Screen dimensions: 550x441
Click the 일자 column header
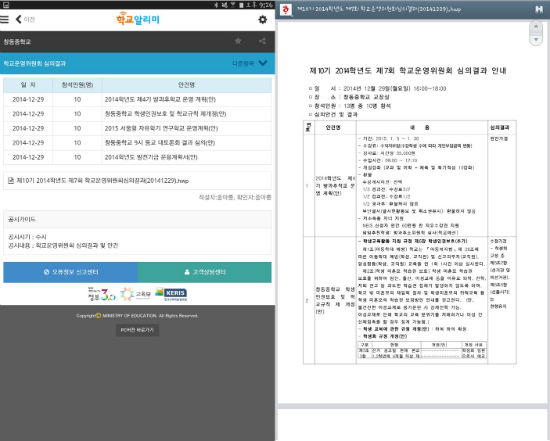[28, 85]
